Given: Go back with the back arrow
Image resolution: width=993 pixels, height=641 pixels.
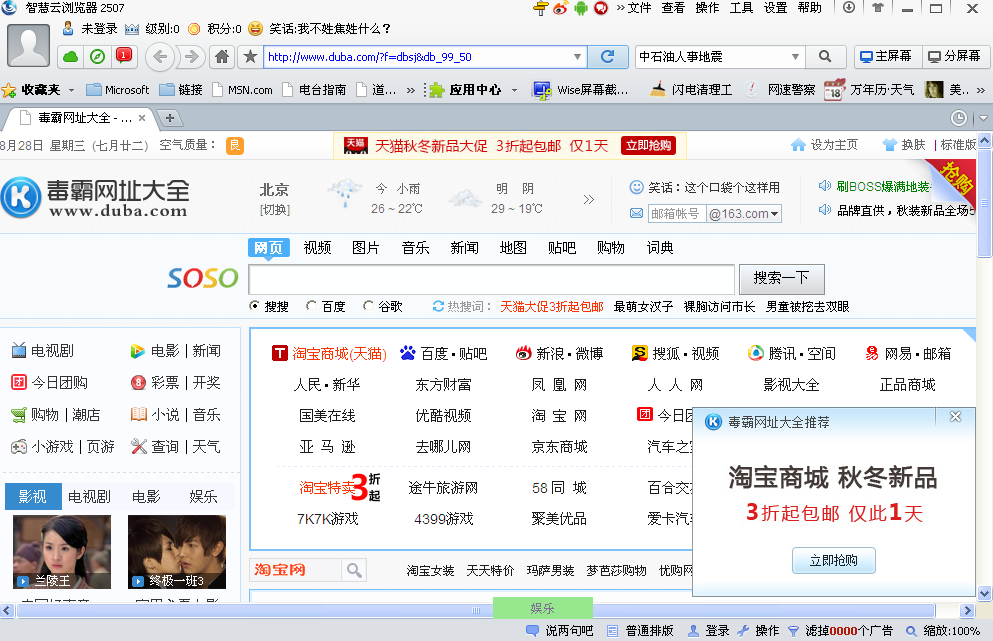Looking at the screenshot, I should [x=160, y=57].
